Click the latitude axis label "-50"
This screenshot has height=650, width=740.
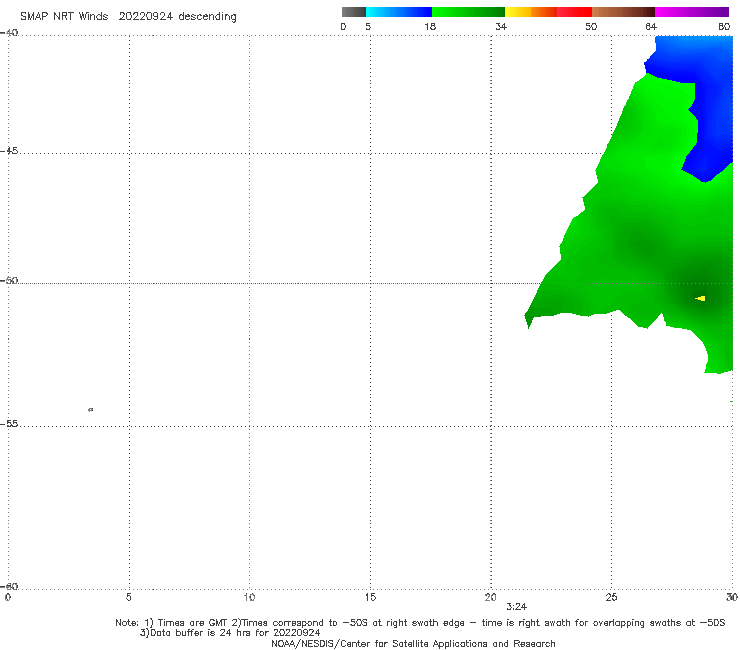(x=9, y=280)
